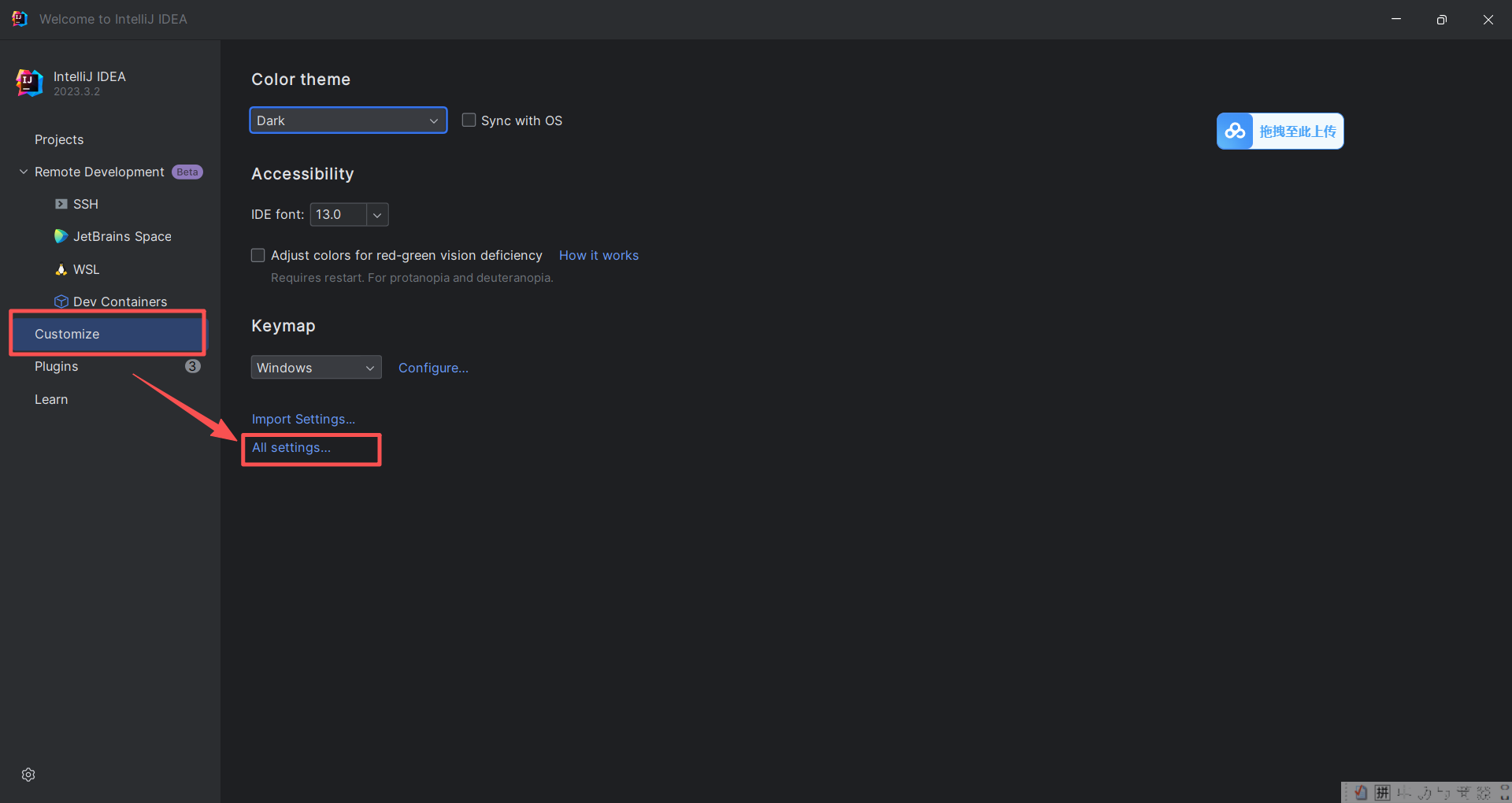The width and height of the screenshot is (1512, 803).
Task: Open the All settings... link
Action: point(291,447)
